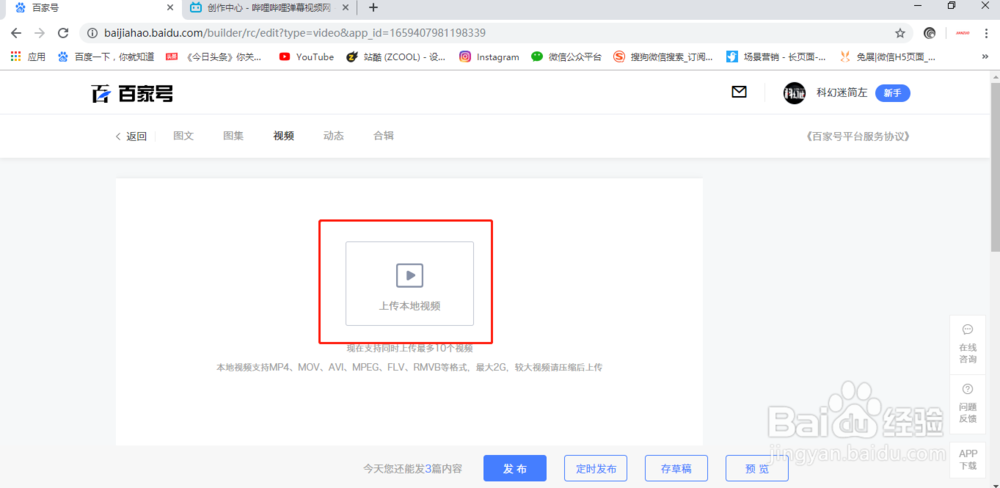Click the swirl extension icon in toolbar
The height and width of the screenshot is (488, 1000).
(930, 33)
